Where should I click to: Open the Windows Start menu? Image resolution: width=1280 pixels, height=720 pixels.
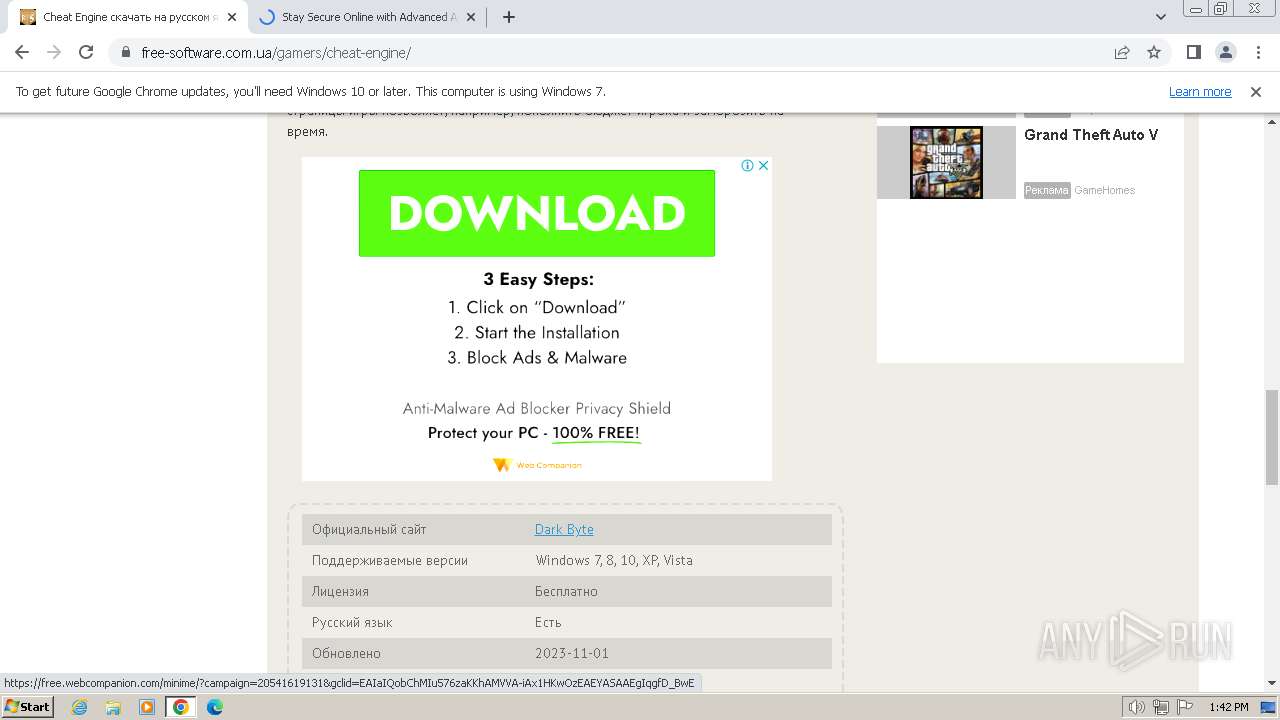click(x=28, y=706)
